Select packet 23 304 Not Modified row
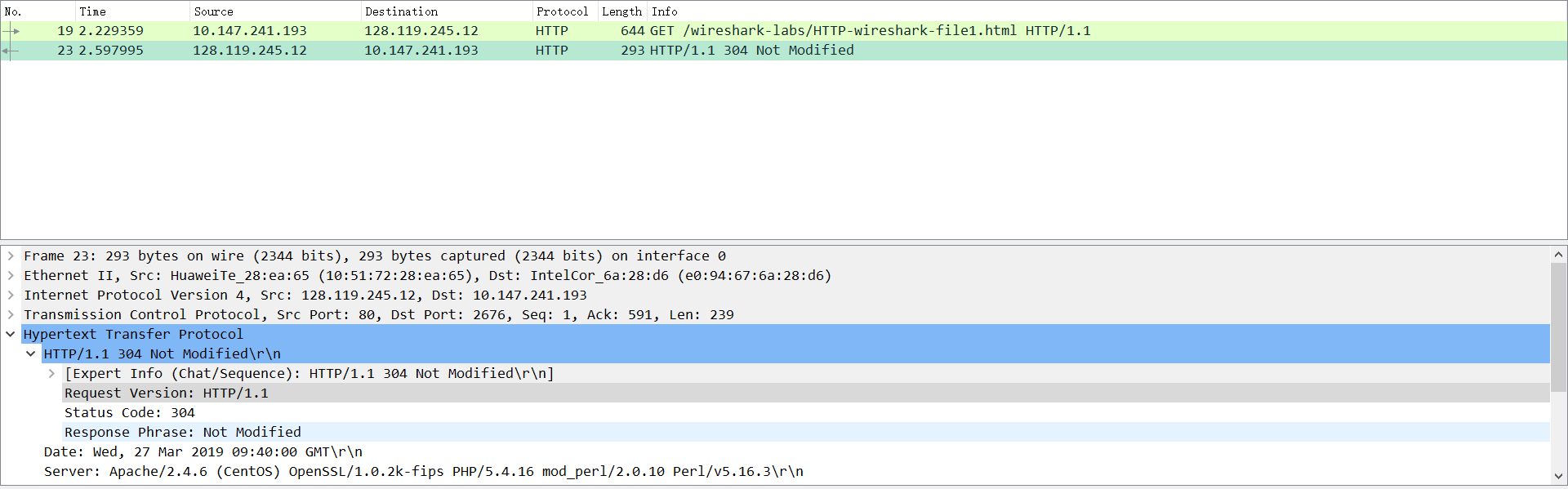The height and width of the screenshot is (489, 1568). 784,51
